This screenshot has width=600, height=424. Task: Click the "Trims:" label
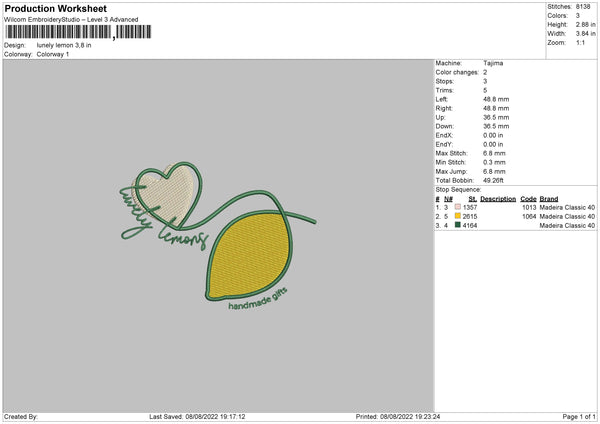point(445,90)
